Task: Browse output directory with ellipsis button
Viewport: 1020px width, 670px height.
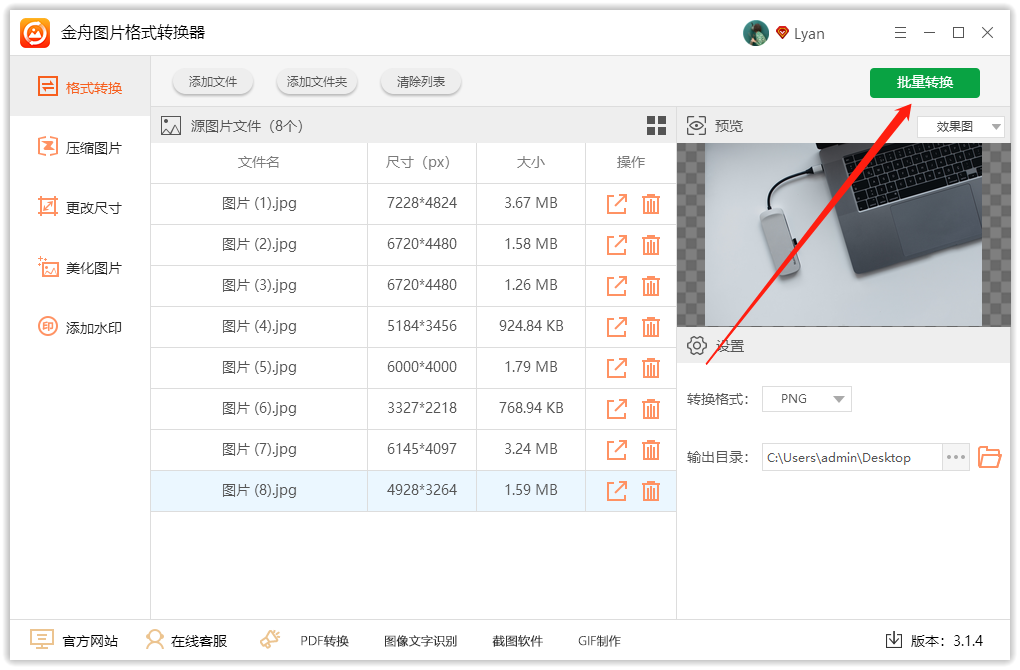Action: click(x=956, y=457)
